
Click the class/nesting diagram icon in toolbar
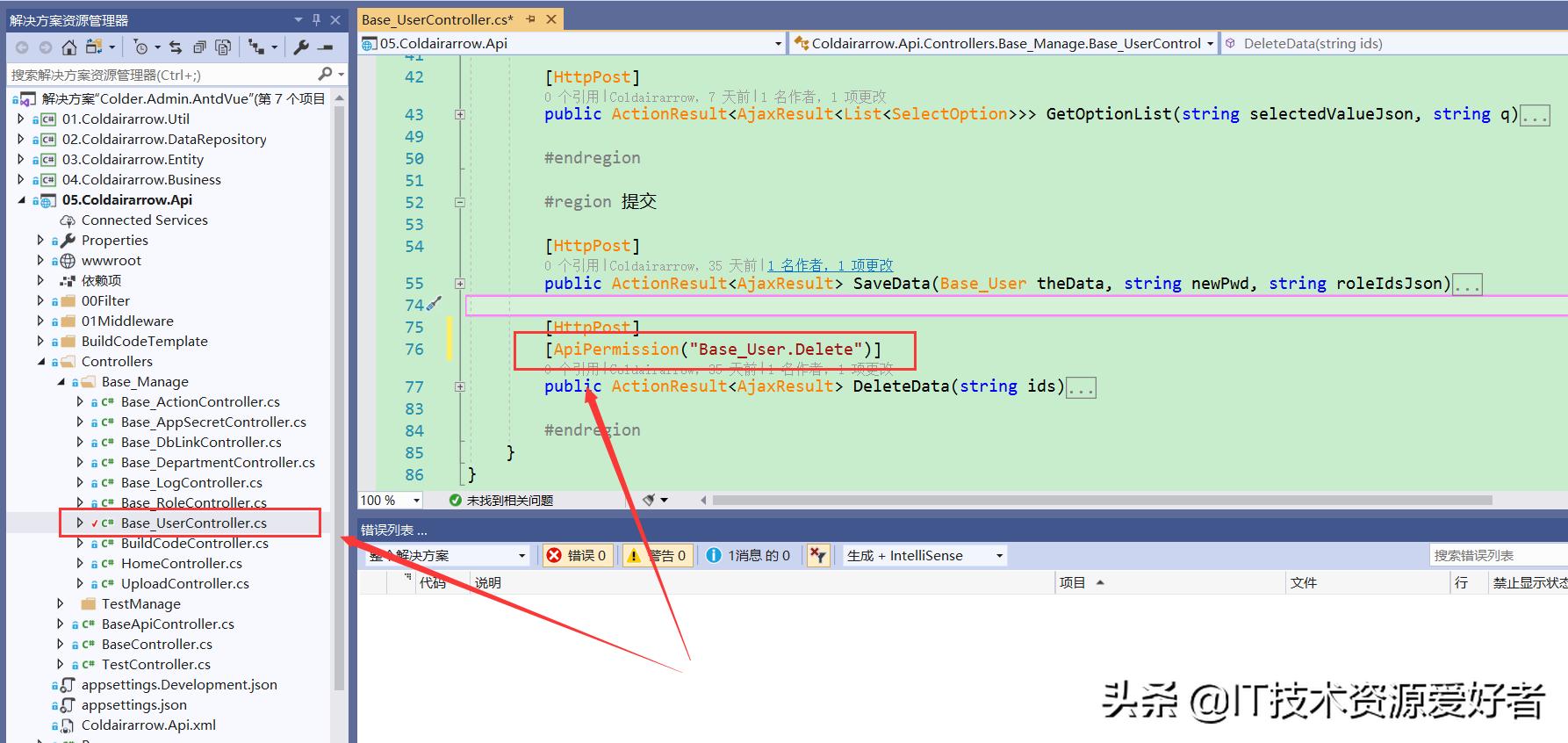(x=256, y=47)
